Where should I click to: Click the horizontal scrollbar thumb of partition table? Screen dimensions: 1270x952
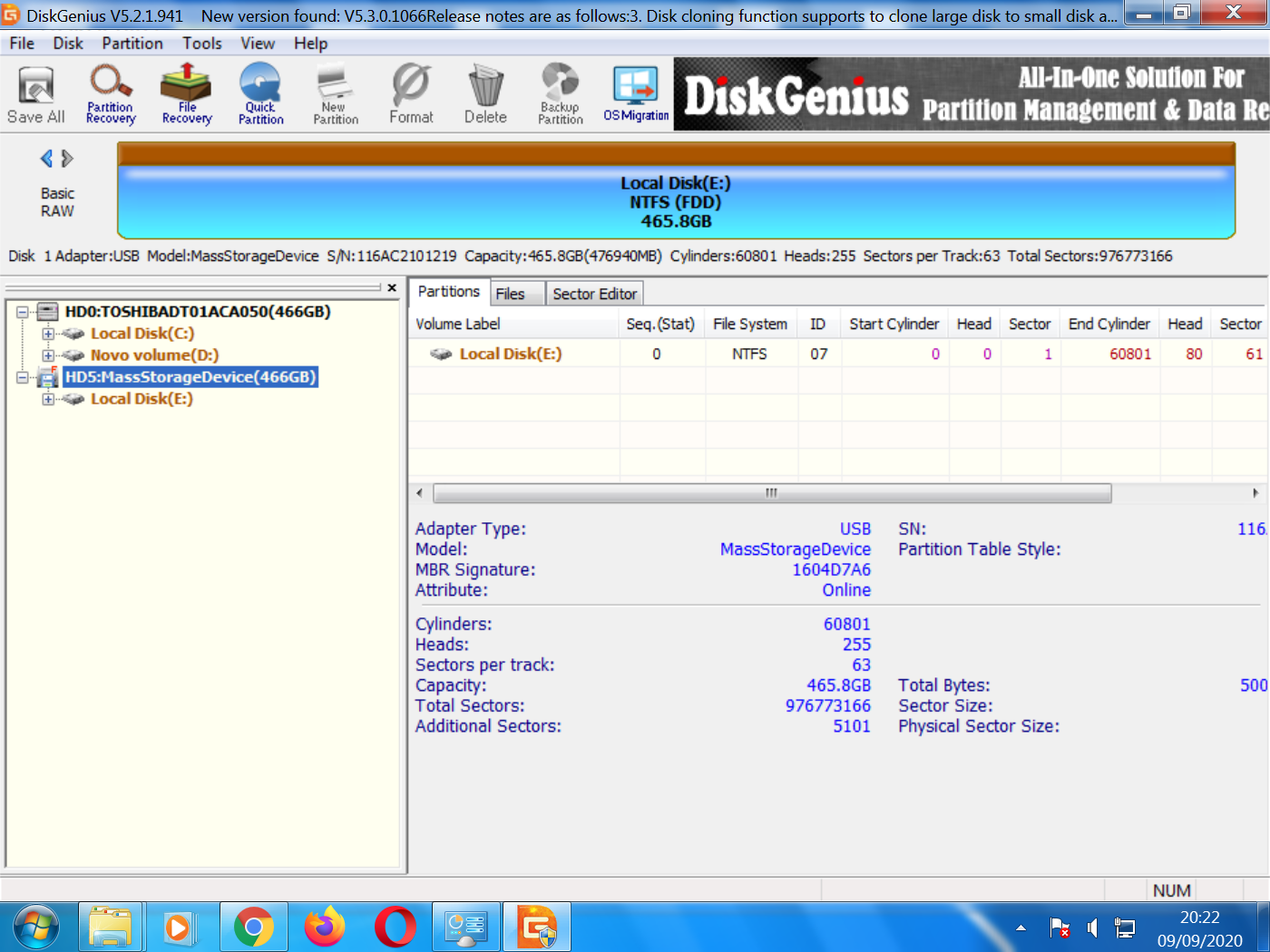coord(772,493)
